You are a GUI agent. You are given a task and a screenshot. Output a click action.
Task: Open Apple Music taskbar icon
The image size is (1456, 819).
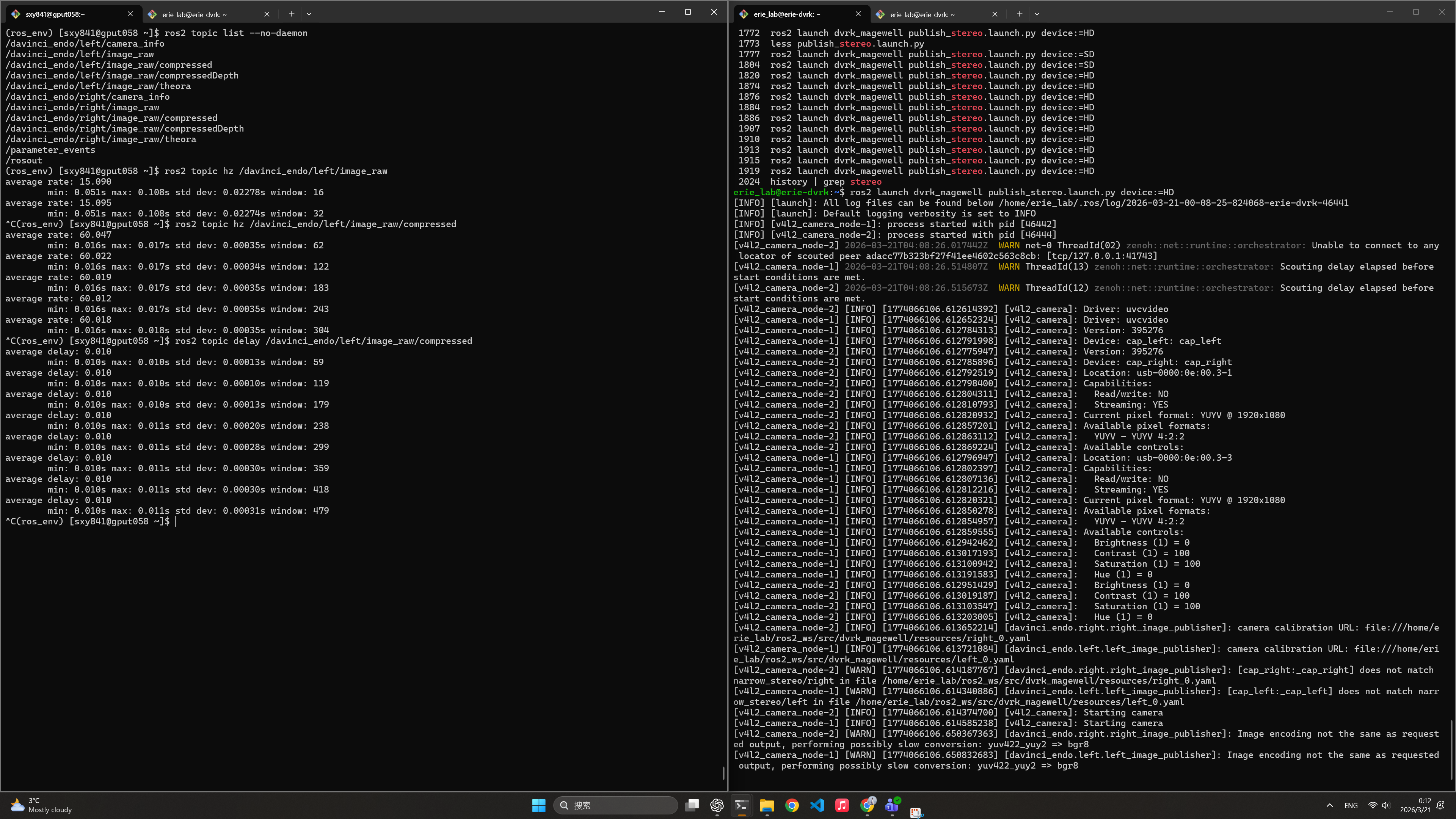tap(842, 805)
